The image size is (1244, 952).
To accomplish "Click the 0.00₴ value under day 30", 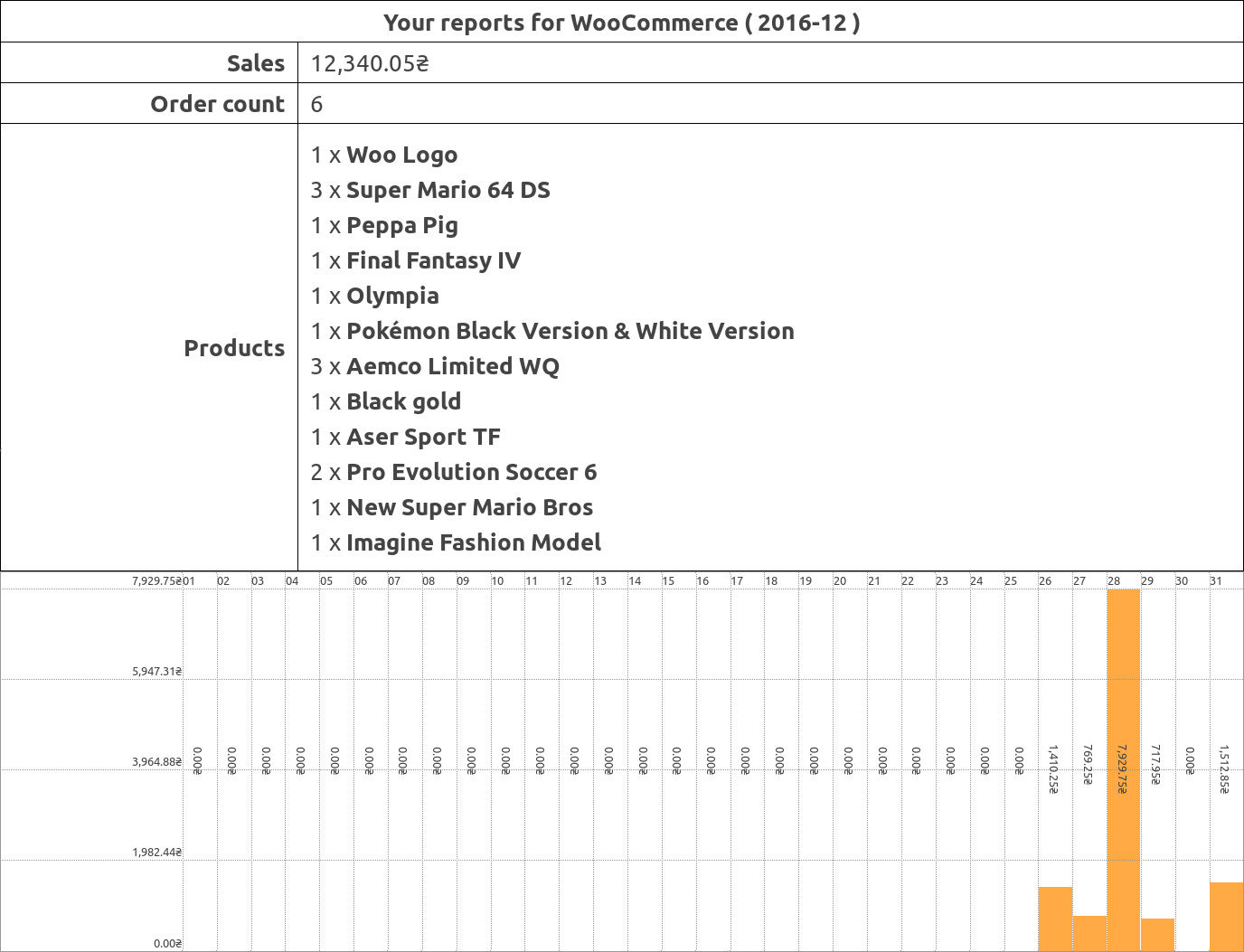I will pyautogui.click(x=1191, y=760).
